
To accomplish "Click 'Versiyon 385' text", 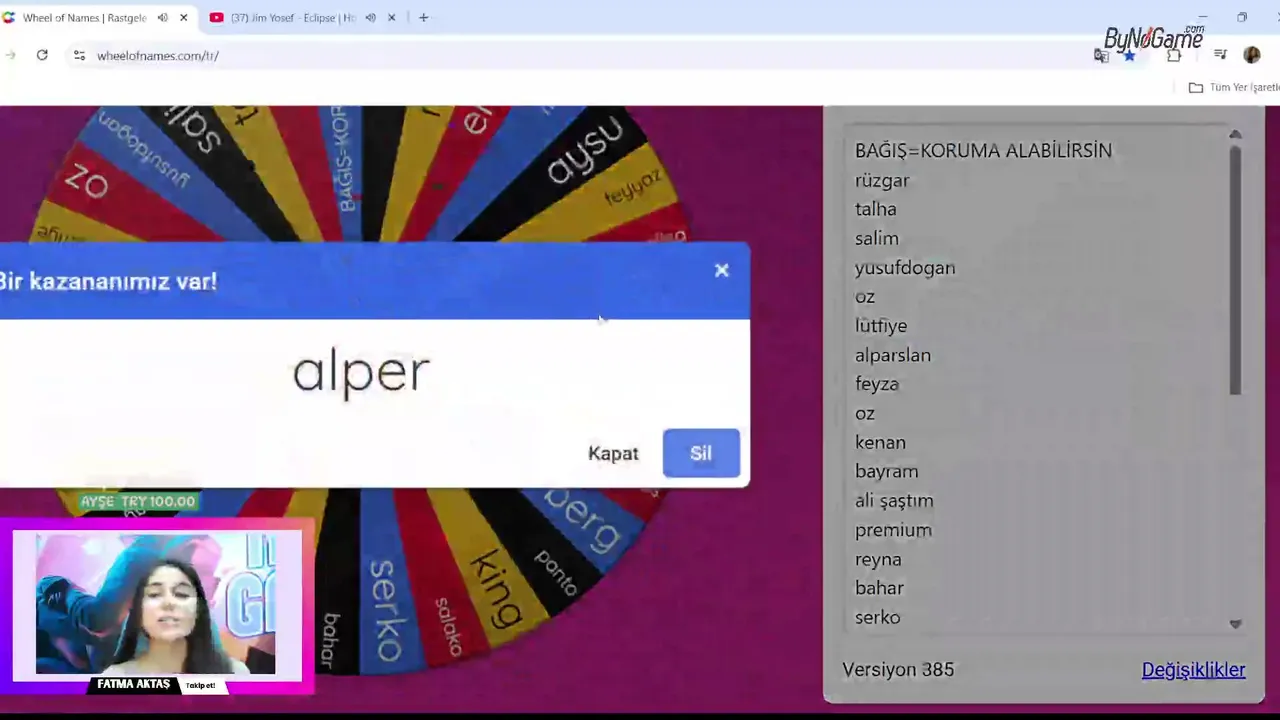I will pos(898,670).
